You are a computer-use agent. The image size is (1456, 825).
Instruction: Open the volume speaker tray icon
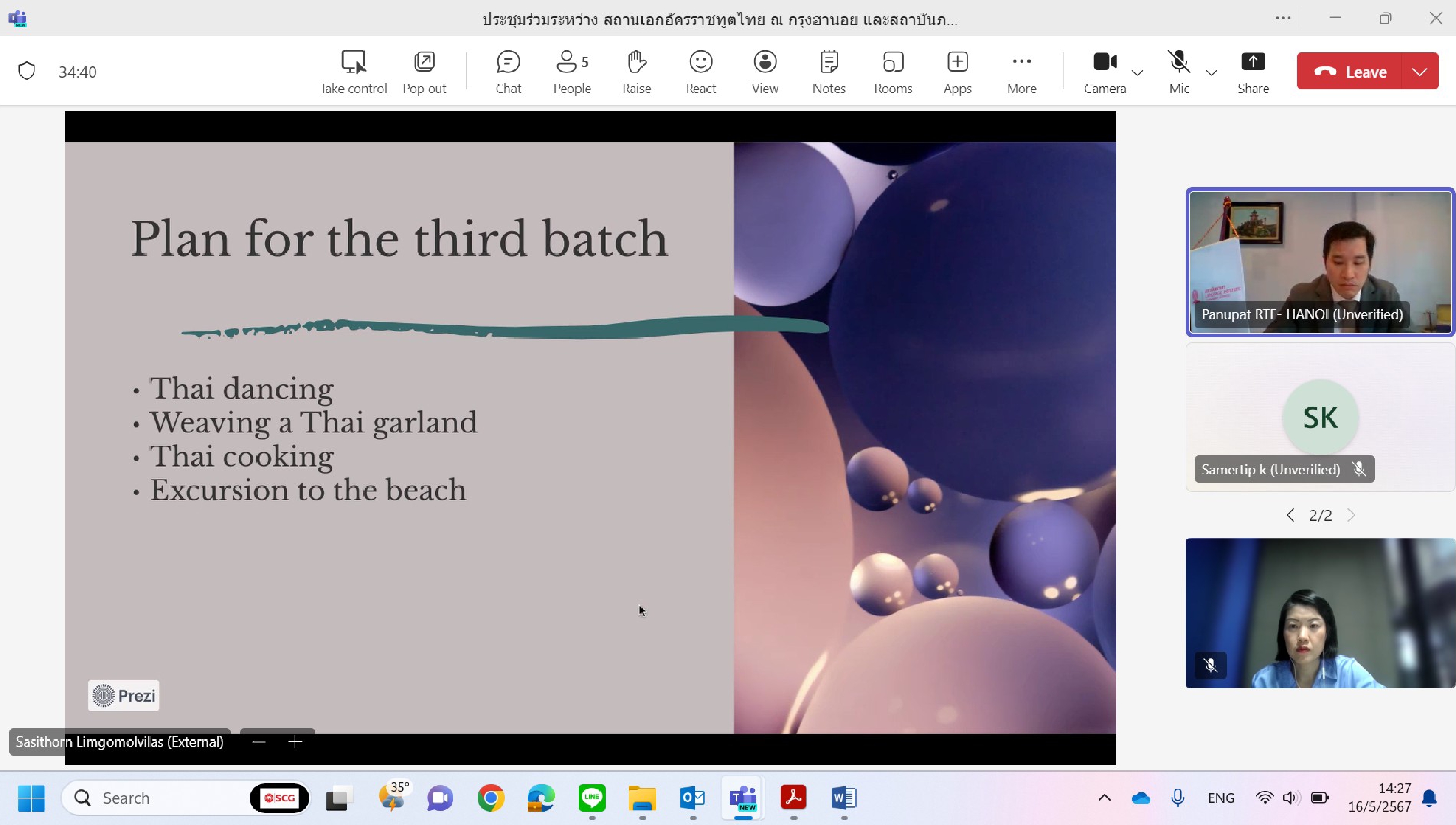click(1291, 798)
